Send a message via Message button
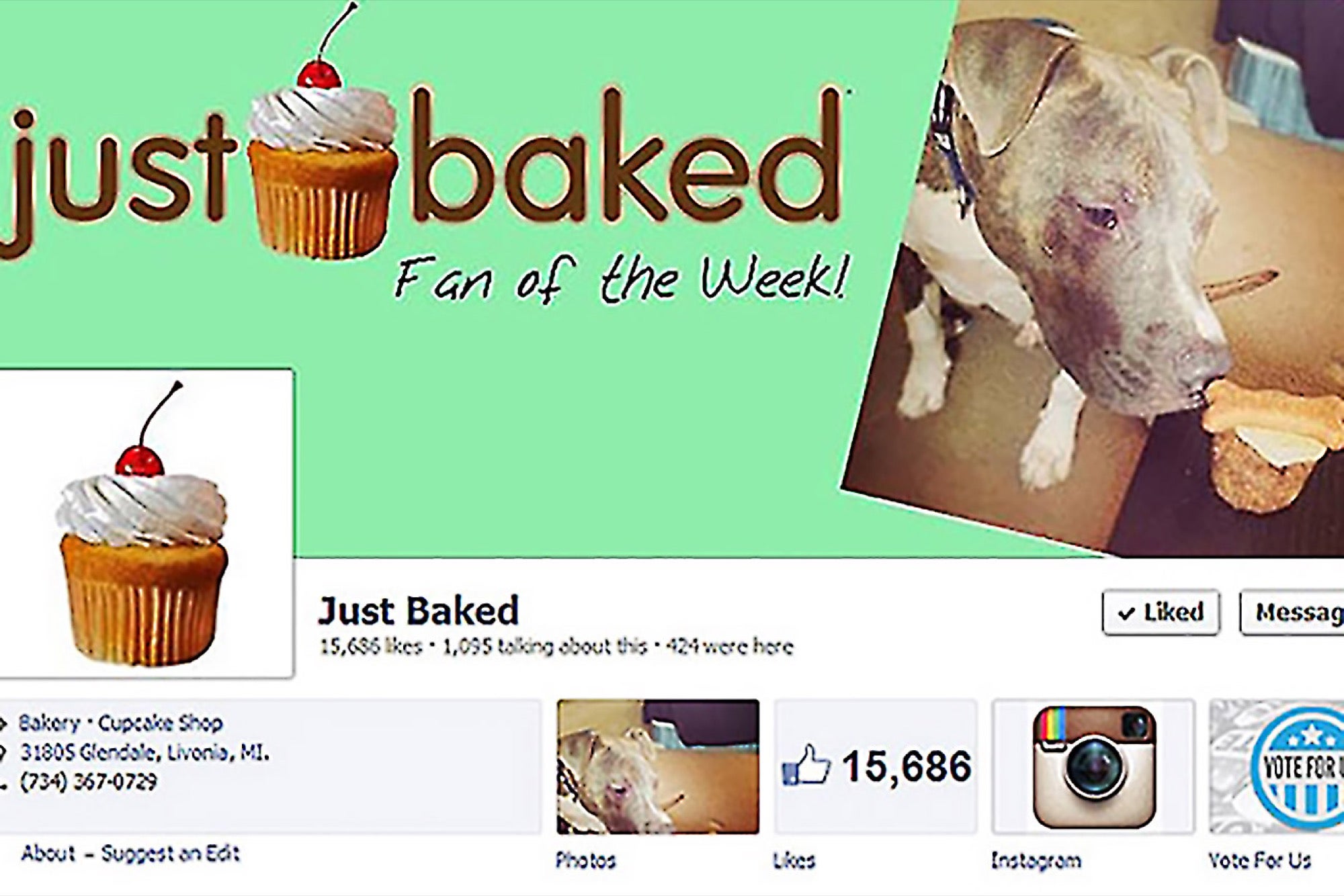 click(1292, 612)
